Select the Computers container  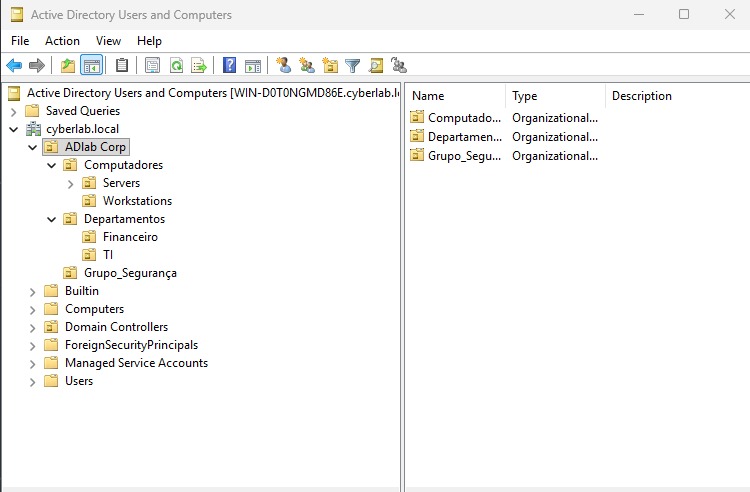94,309
